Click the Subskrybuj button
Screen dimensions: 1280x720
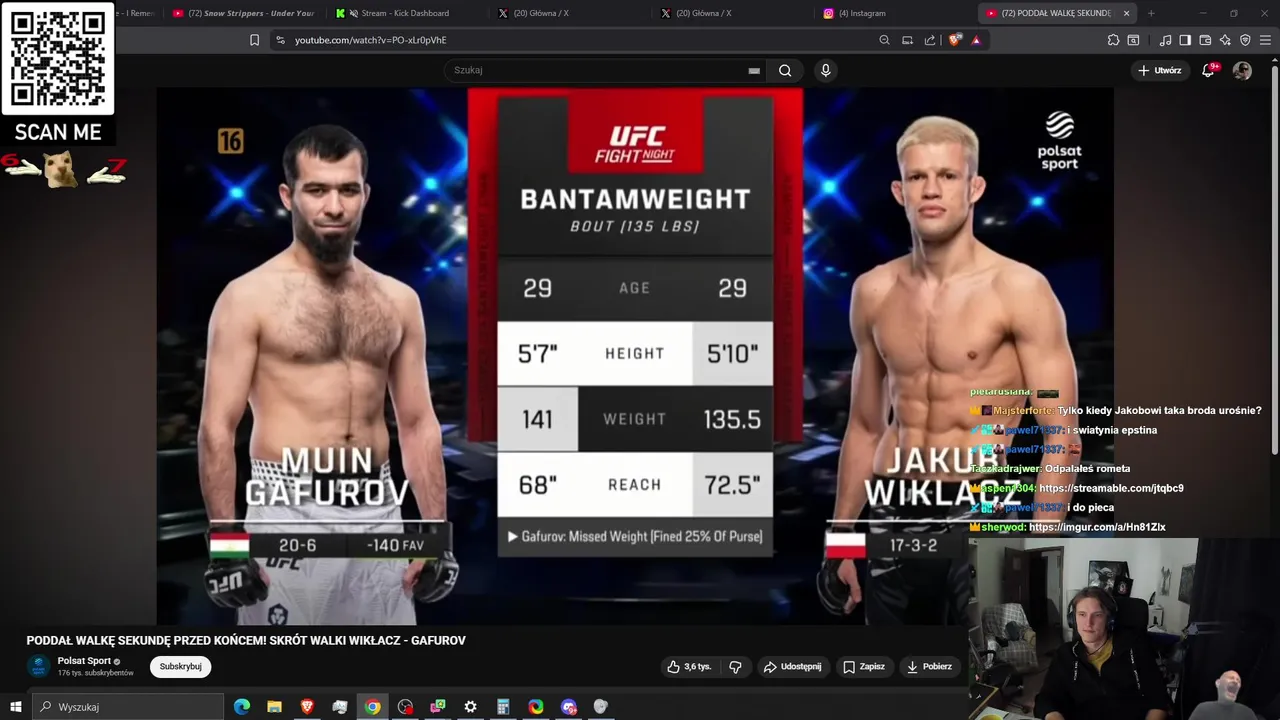point(181,666)
